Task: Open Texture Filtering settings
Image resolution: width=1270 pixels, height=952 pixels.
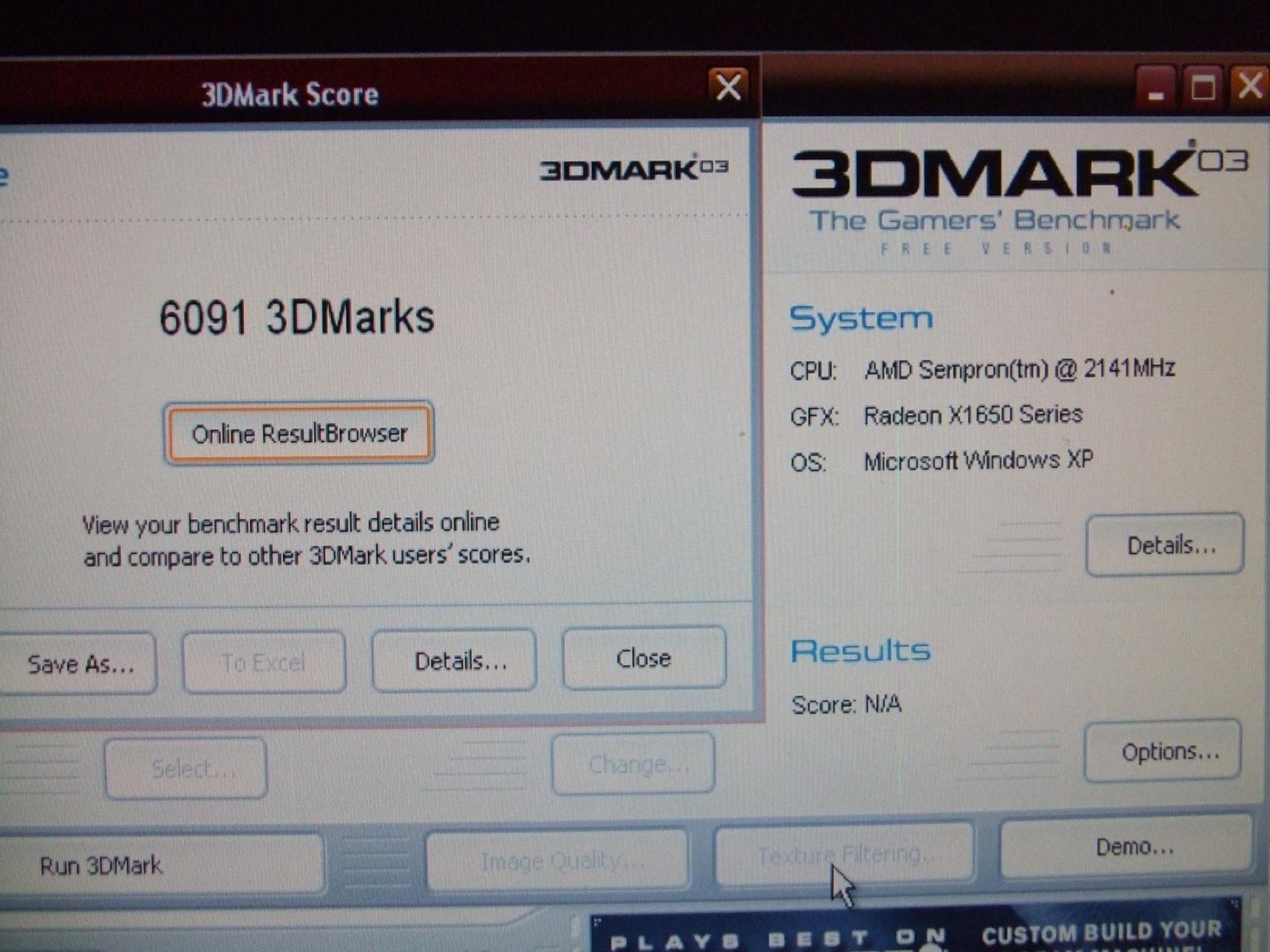Action: click(x=845, y=854)
